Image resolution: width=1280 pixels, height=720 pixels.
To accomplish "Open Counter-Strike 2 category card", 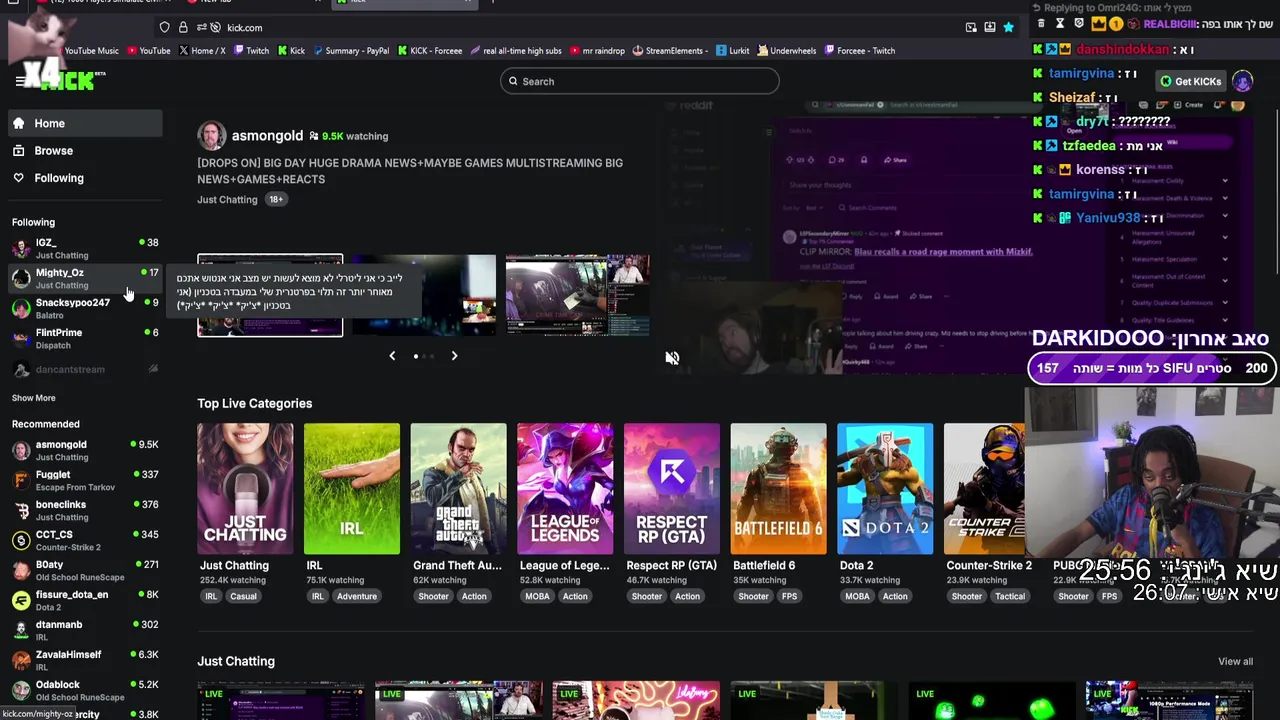I will (985, 489).
